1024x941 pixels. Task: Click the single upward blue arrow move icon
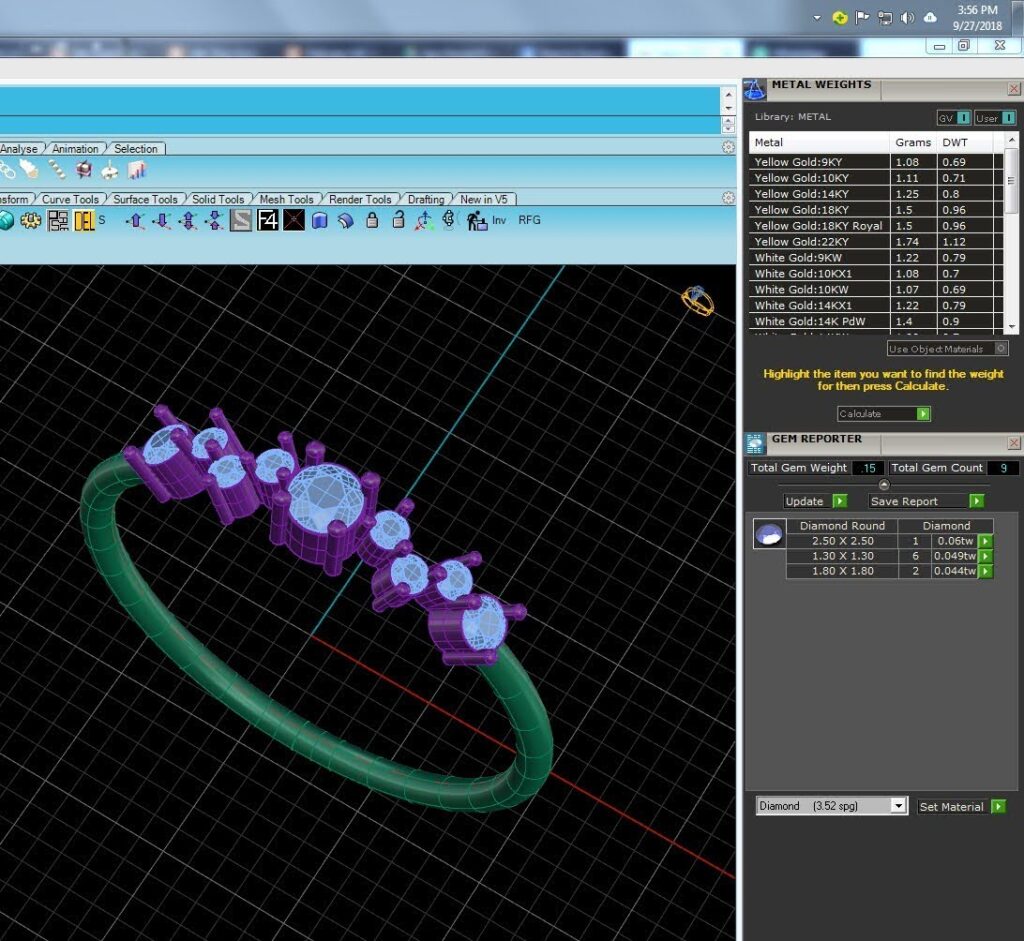(x=136, y=221)
